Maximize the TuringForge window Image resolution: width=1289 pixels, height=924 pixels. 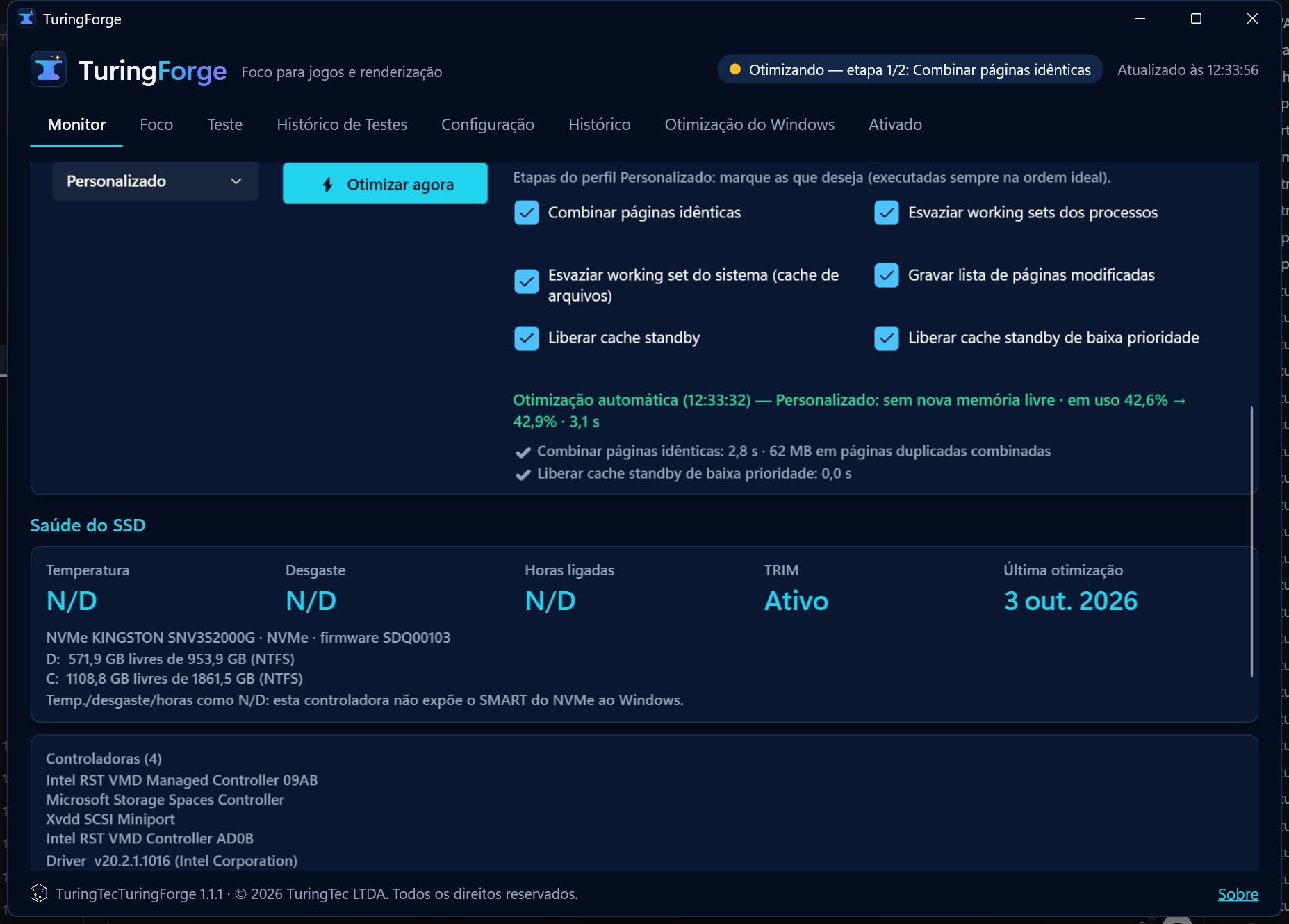click(1196, 19)
